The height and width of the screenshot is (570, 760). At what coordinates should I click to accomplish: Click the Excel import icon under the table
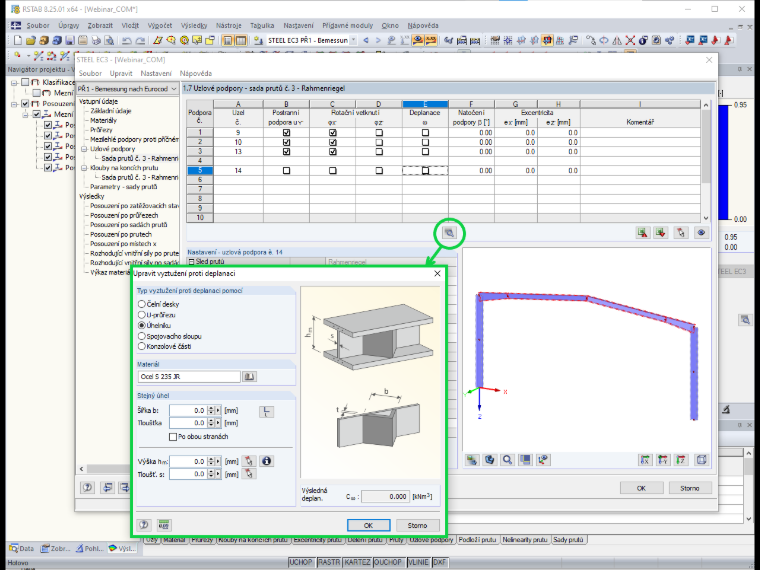pos(661,233)
